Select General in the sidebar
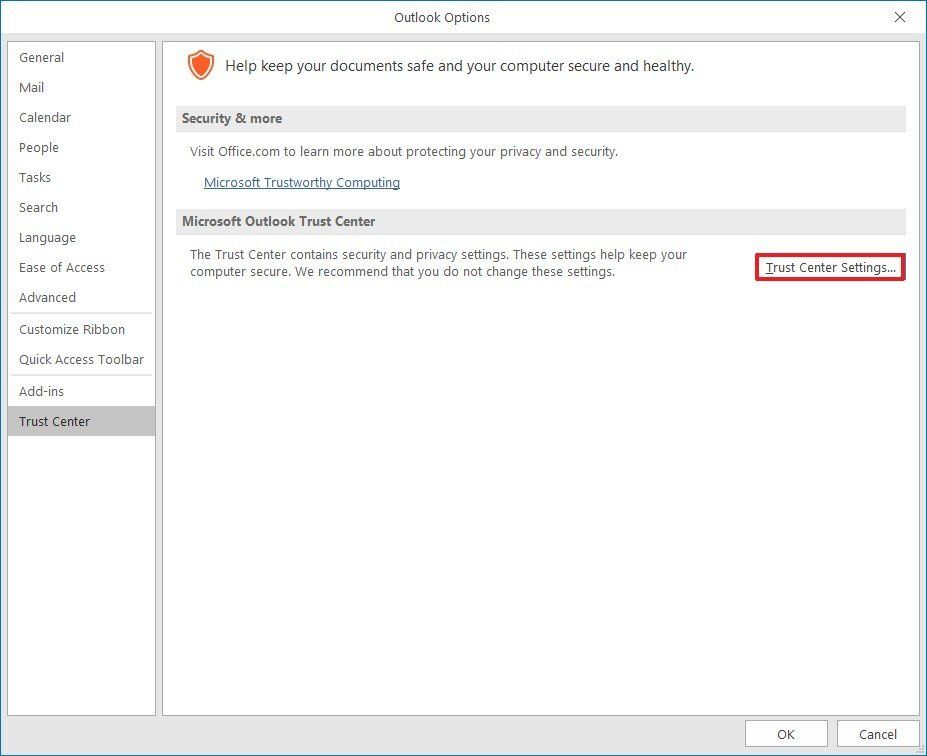 pos(41,57)
